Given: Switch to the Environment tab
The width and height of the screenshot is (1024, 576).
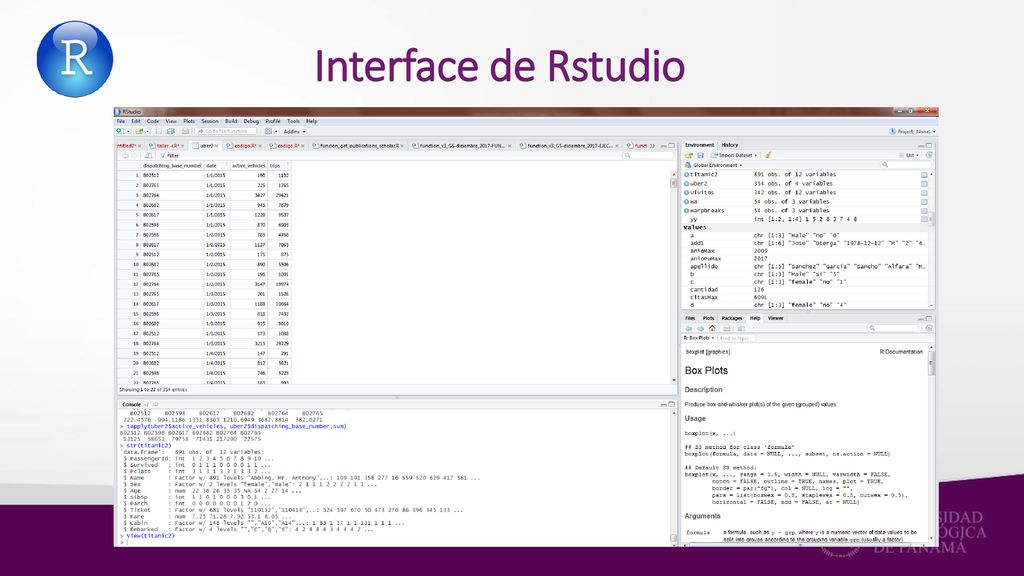Looking at the screenshot, I should click(699, 145).
